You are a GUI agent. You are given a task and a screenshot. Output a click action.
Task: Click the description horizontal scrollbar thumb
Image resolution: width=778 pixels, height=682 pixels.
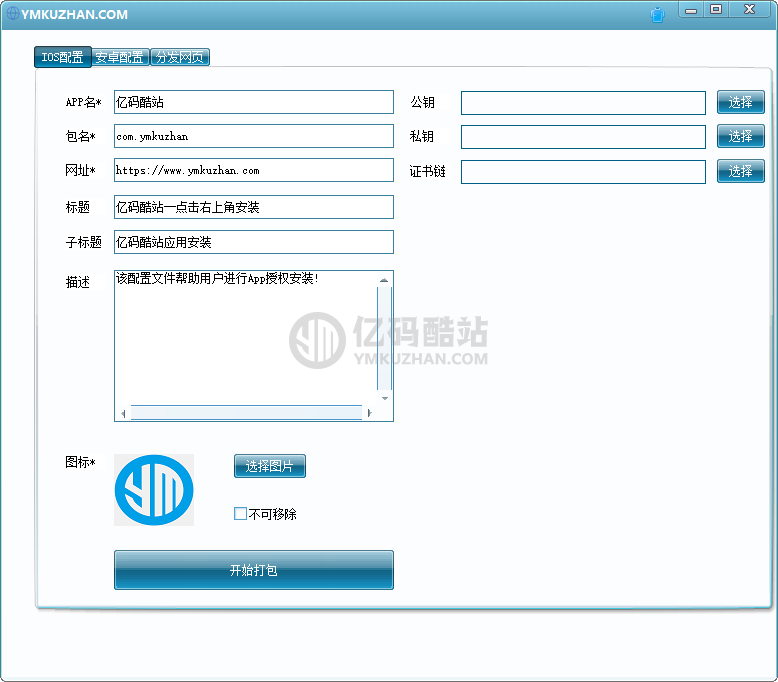(246, 413)
